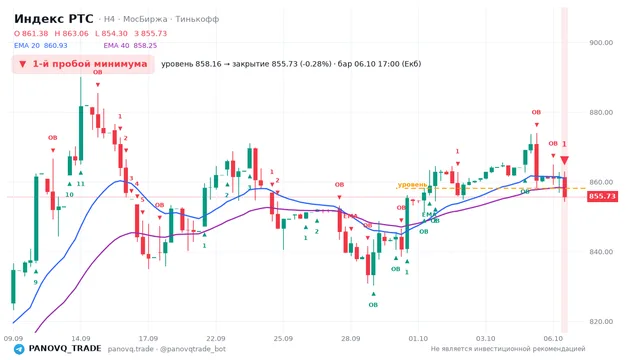Select the '1-й пробой минимума' badge
Viewport: 640px width, 360px height.
coord(83,64)
